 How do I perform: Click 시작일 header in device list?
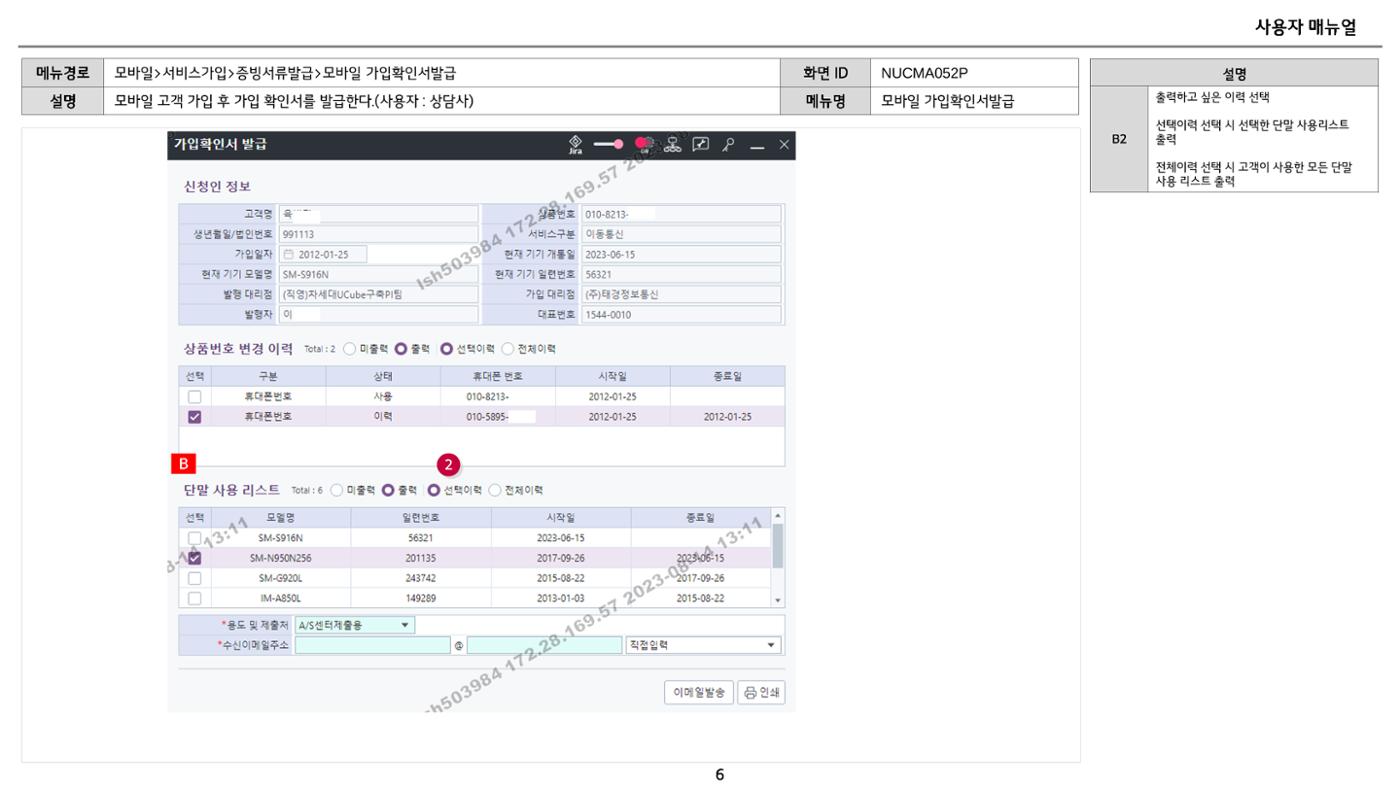559,518
